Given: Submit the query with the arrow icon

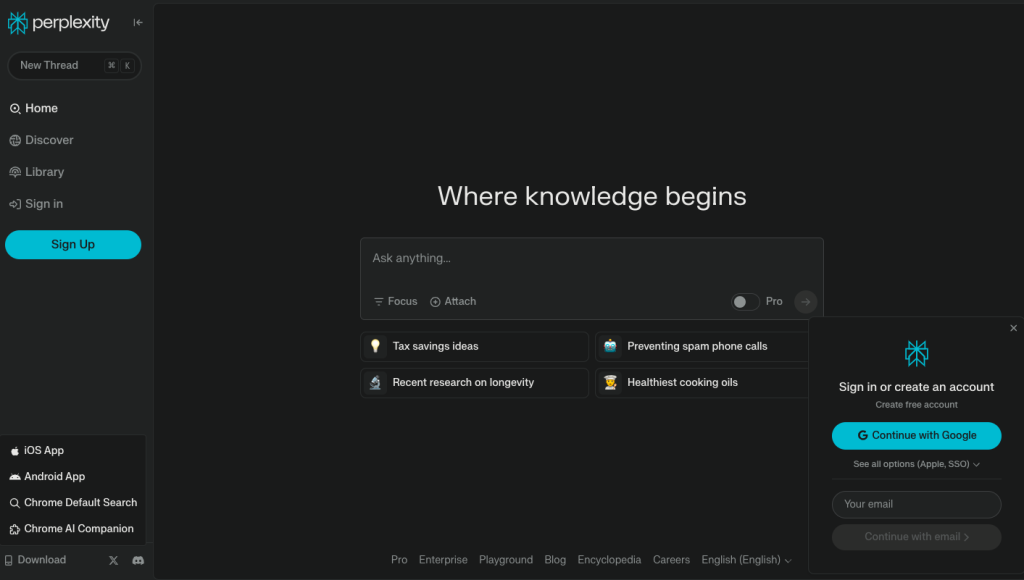Looking at the screenshot, I should point(805,301).
